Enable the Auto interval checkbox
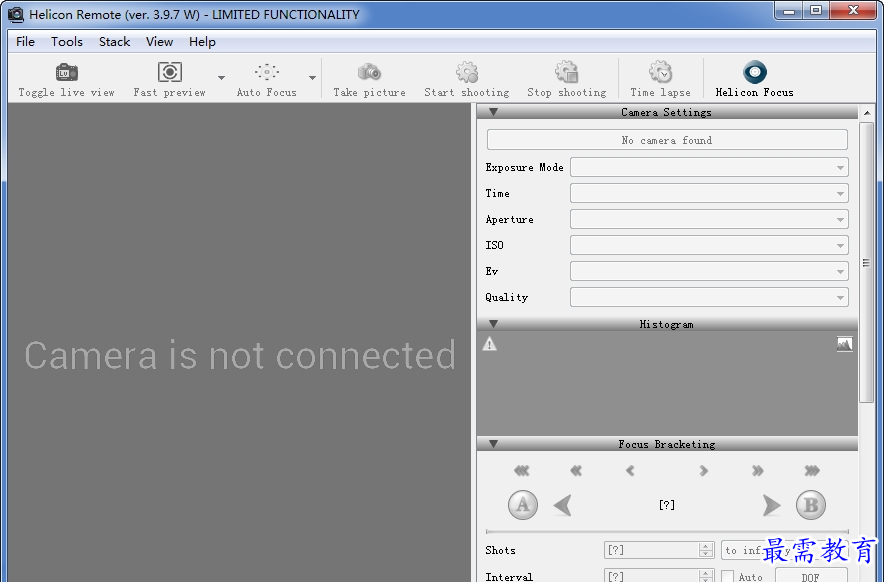The height and width of the screenshot is (582, 884). click(x=728, y=576)
